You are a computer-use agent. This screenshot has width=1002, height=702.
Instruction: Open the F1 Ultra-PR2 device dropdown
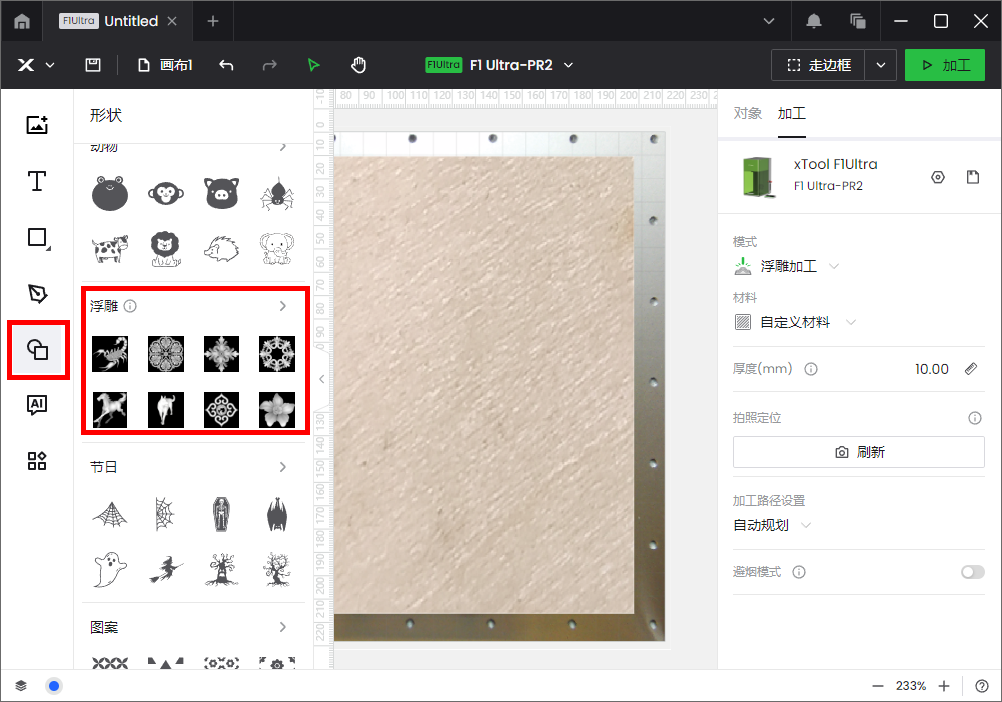[500, 65]
